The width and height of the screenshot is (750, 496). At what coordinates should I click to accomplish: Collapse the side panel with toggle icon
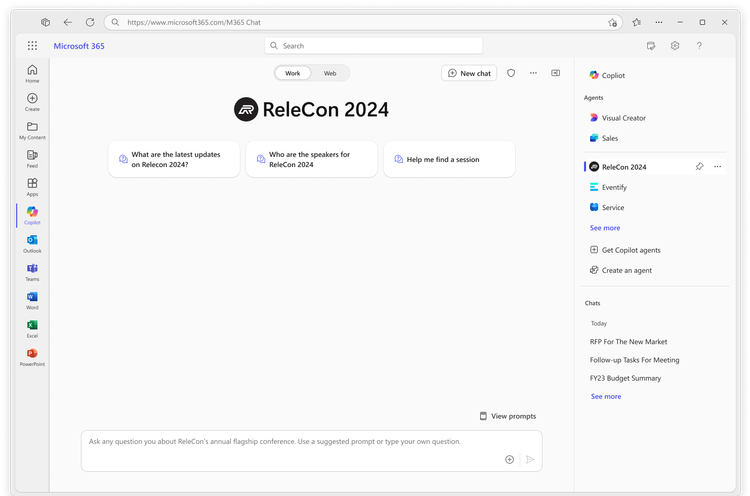click(555, 73)
